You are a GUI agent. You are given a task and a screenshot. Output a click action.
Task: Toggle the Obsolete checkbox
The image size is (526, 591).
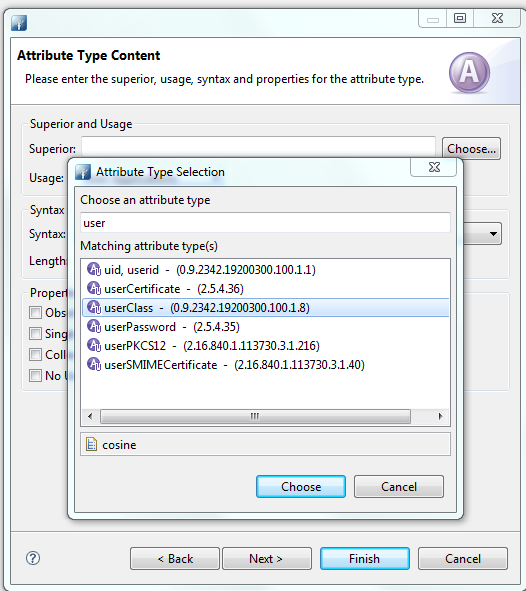pos(35,312)
